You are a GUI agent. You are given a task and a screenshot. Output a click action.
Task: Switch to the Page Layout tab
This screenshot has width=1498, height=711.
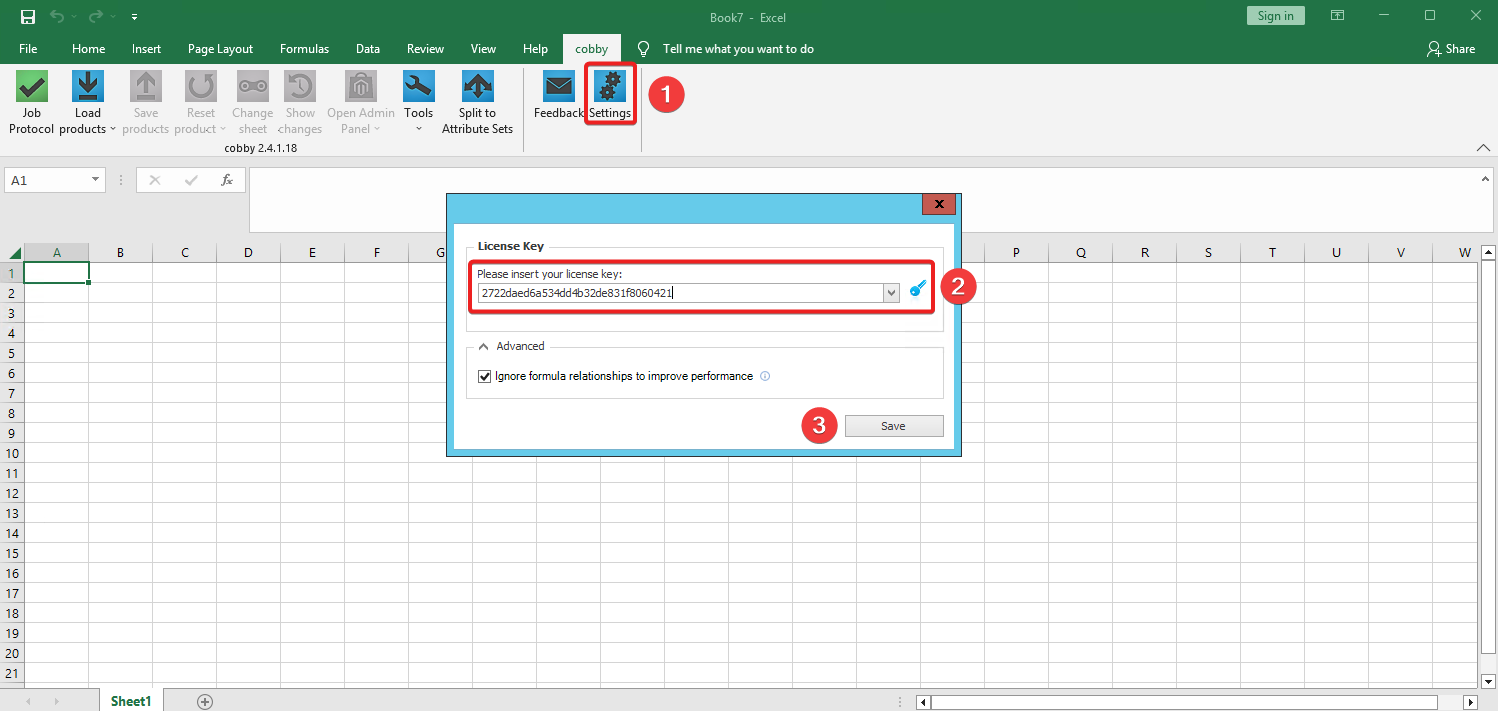[x=221, y=49]
